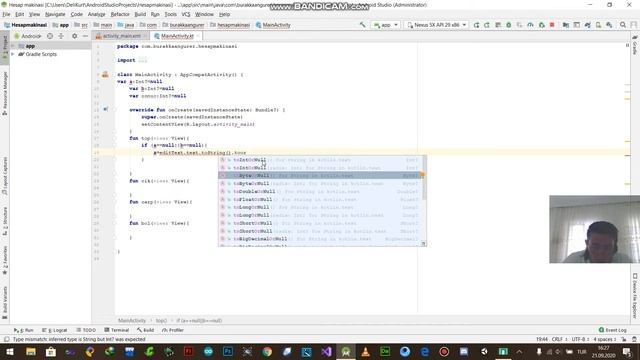Open the File menu

(x=6, y=14)
